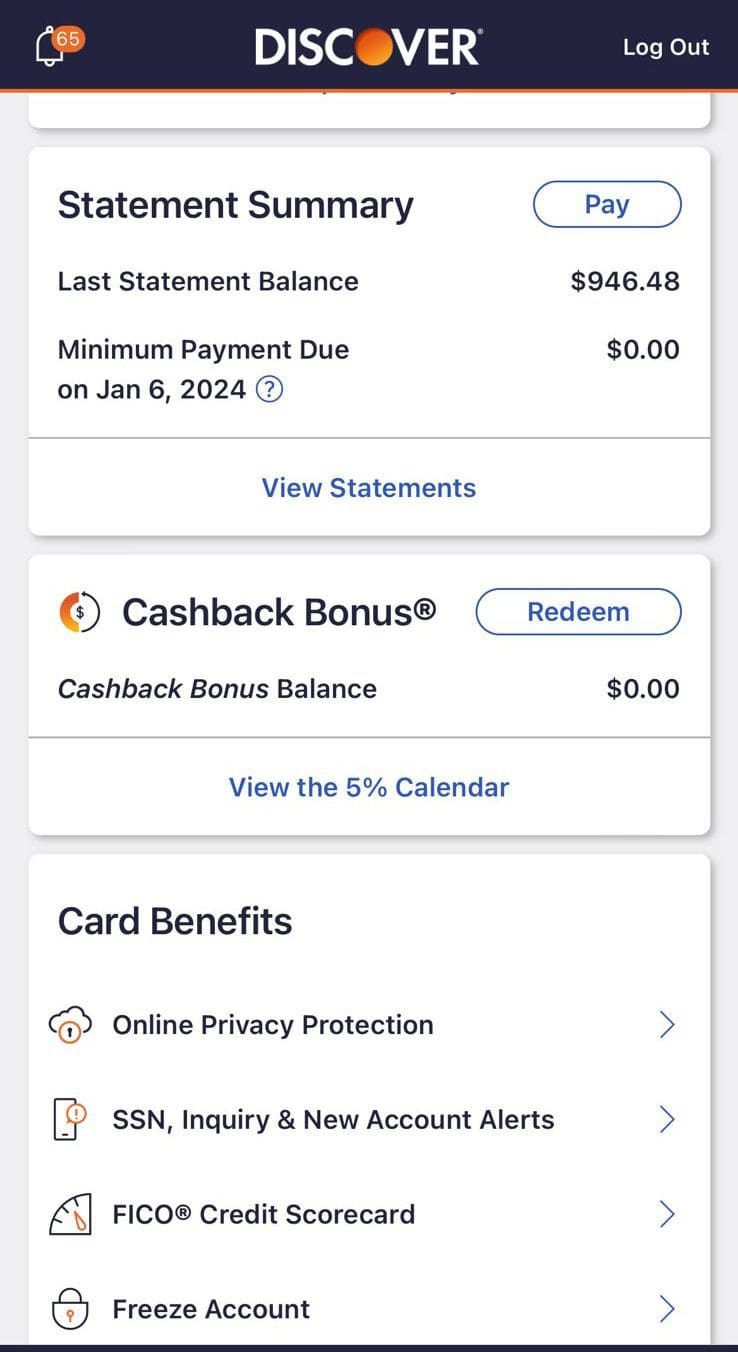Open the Card Benefits section
Viewport: 738px width, 1352px height.
(x=175, y=920)
